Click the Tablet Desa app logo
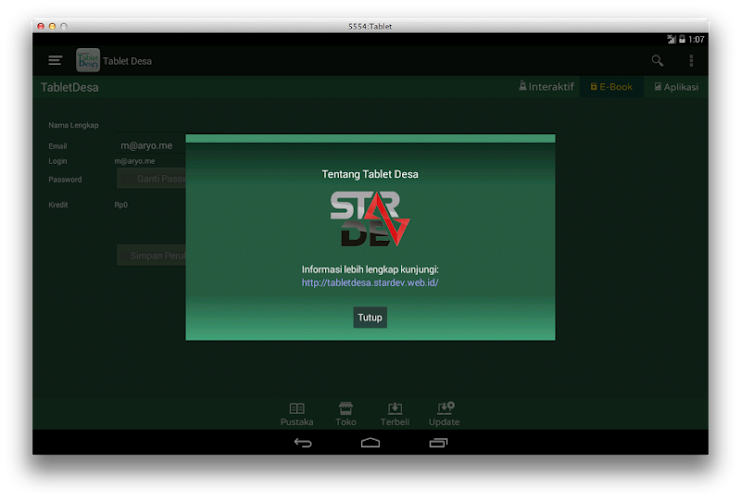741x500 pixels. [x=88, y=60]
